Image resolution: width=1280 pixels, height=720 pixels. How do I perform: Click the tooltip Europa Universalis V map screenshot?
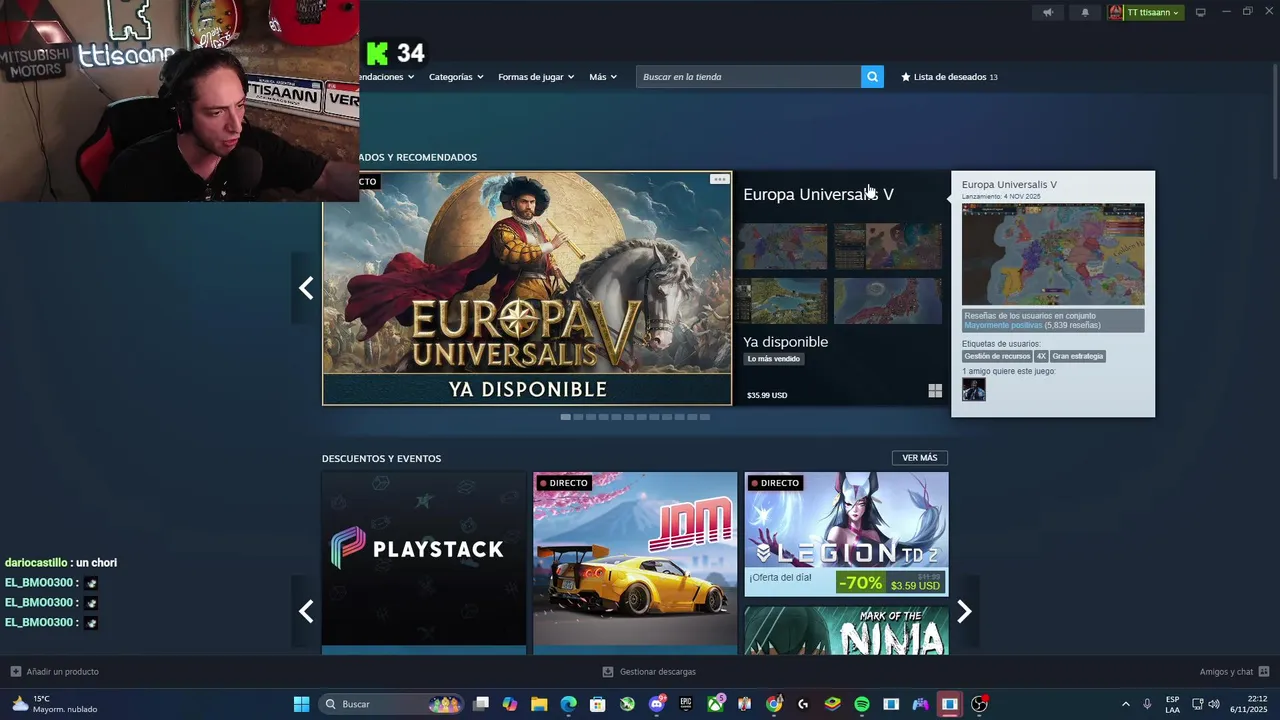pyautogui.click(x=1053, y=254)
